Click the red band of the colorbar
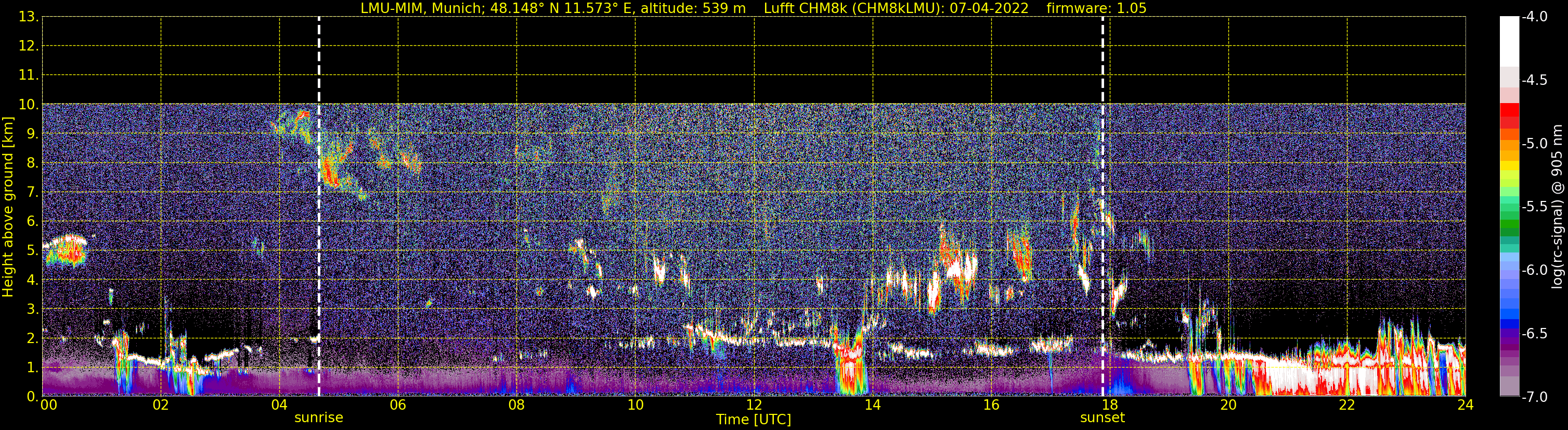Image resolution: width=1568 pixels, height=430 pixels. point(1509,116)
